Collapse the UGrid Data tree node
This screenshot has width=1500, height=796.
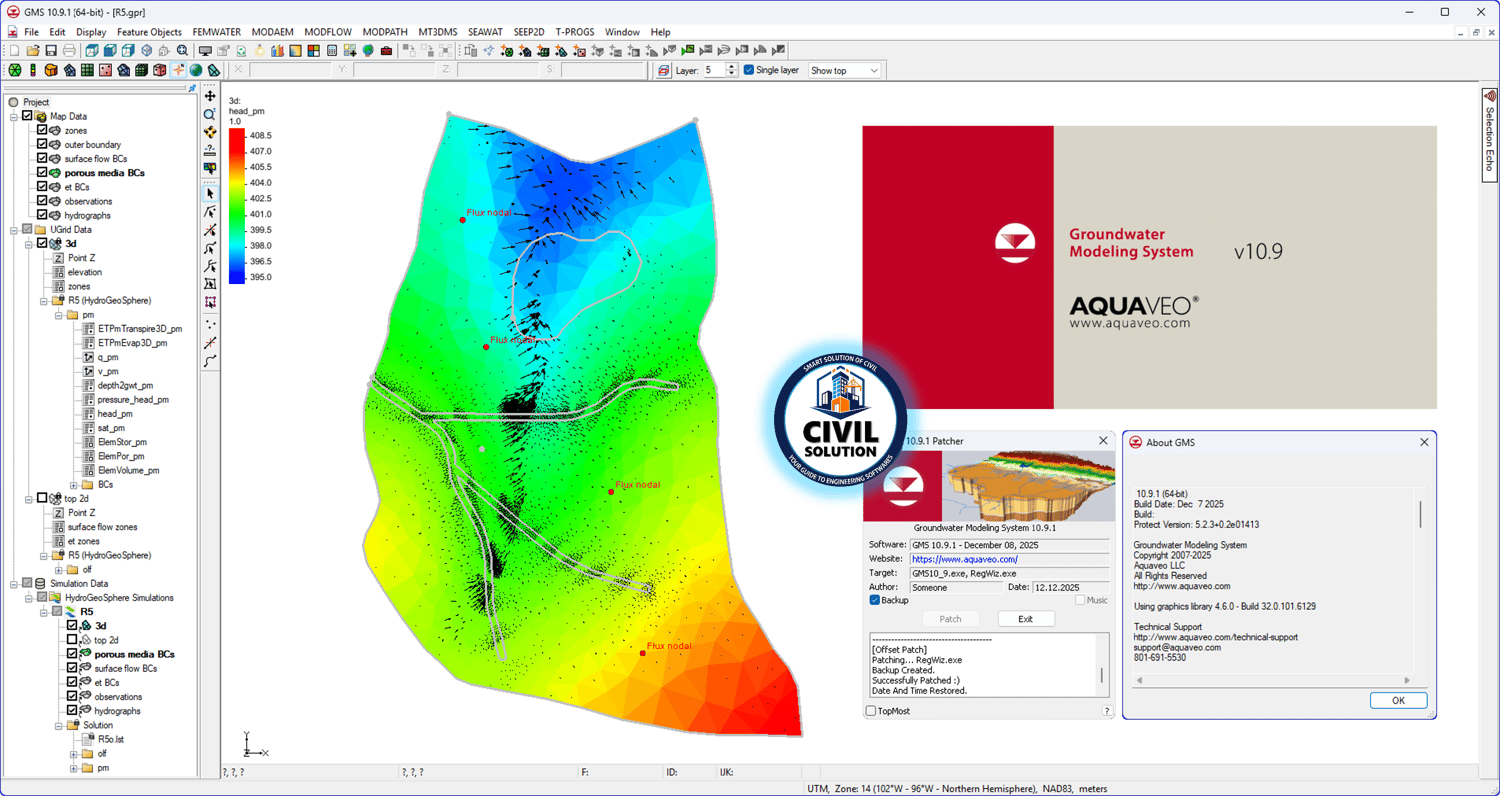coord(14,230)
